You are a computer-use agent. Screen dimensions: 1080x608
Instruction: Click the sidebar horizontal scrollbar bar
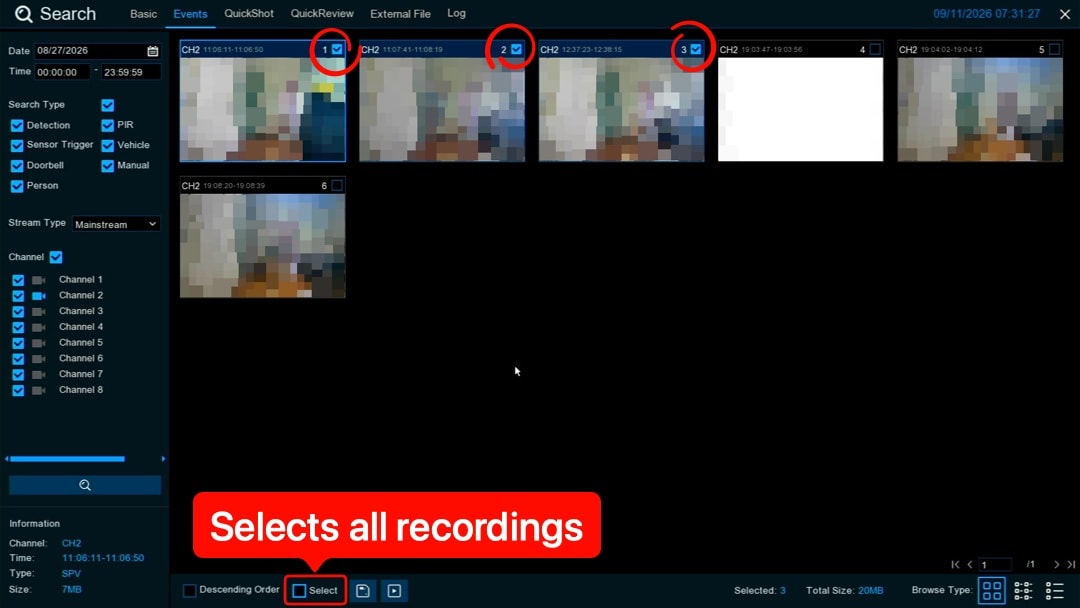68,459
